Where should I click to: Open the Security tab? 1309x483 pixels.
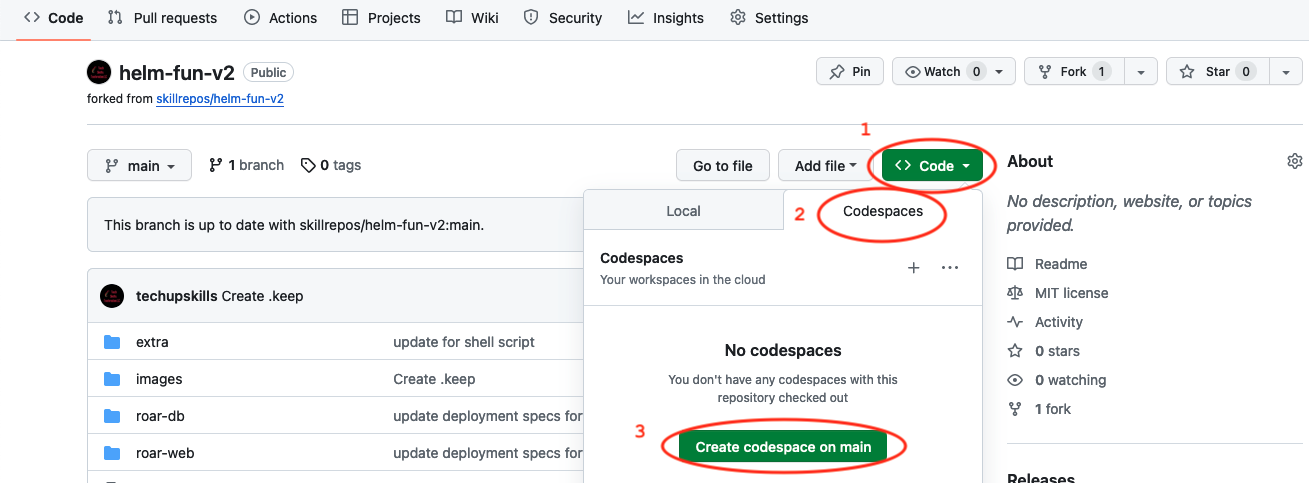562,17
